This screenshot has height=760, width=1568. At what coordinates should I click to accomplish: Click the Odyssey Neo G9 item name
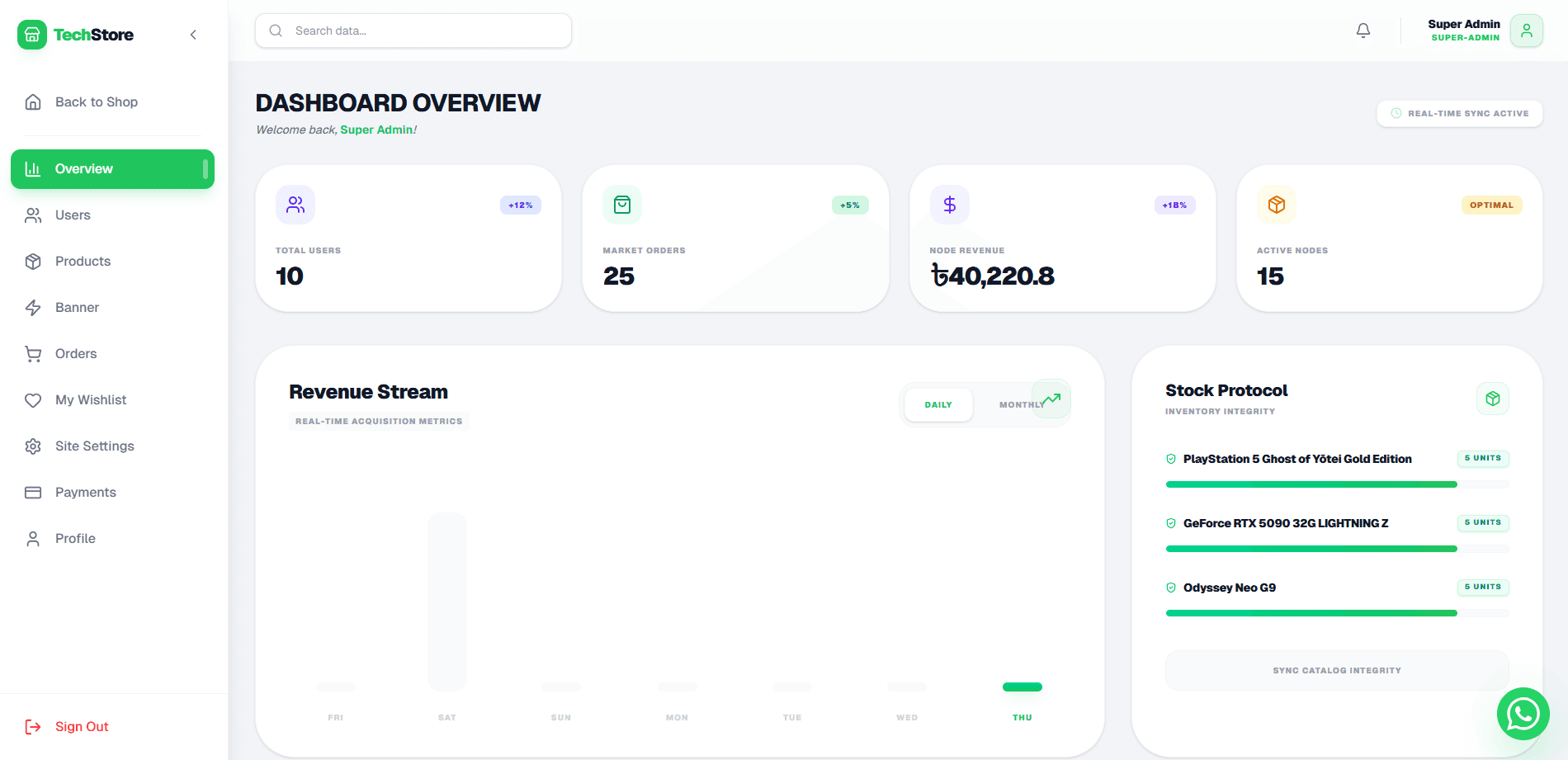click(1230, 588)
